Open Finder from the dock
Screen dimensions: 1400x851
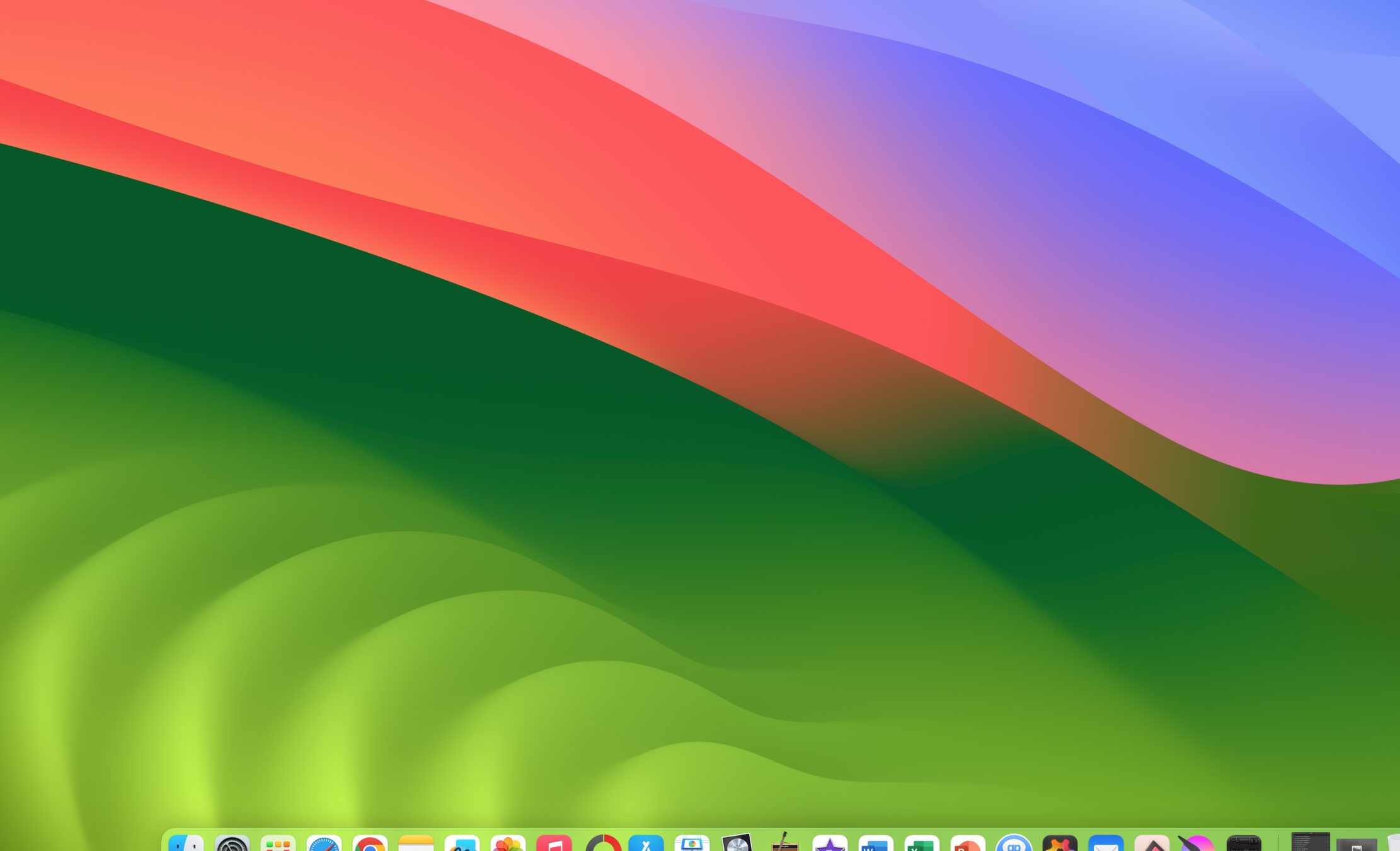186,843
